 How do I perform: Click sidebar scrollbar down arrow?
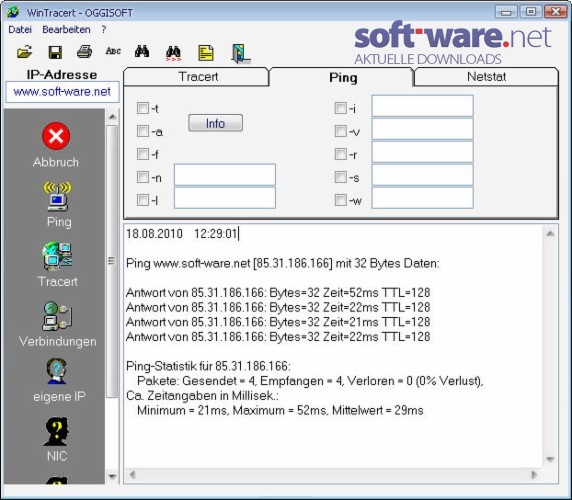click(112, 476)
